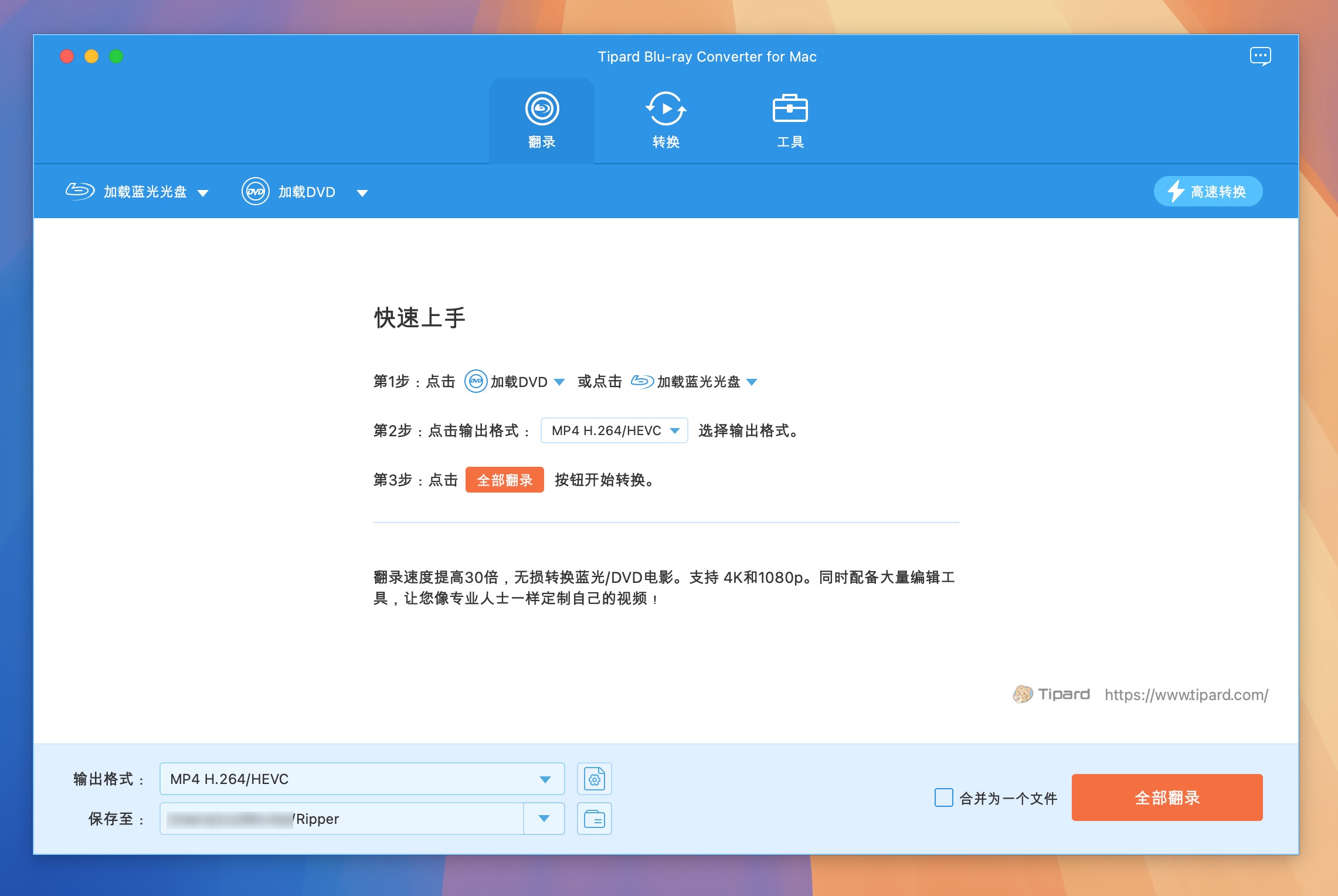Open the output folder browse icon
Image resolution: width=1338 pixels, height=896 pixels.
point(594,819)
